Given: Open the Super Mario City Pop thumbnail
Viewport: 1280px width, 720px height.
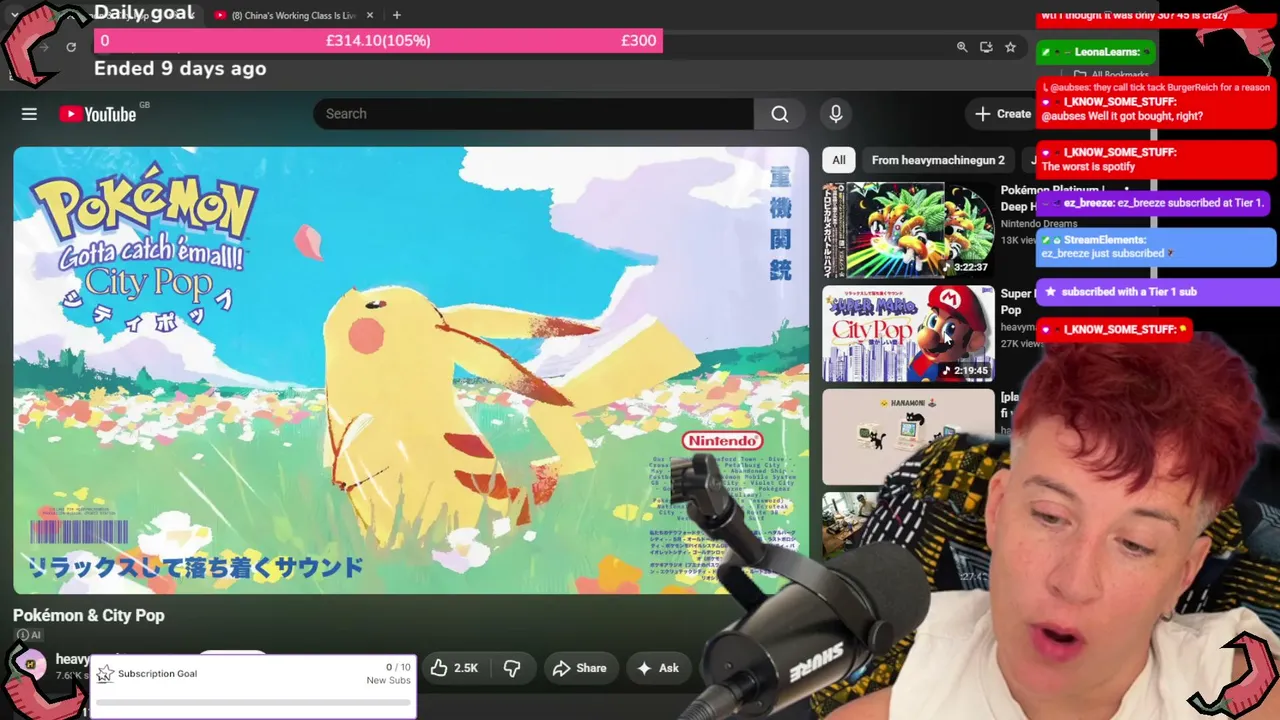Looking at the screenshot, I should (x=908, y=334).
